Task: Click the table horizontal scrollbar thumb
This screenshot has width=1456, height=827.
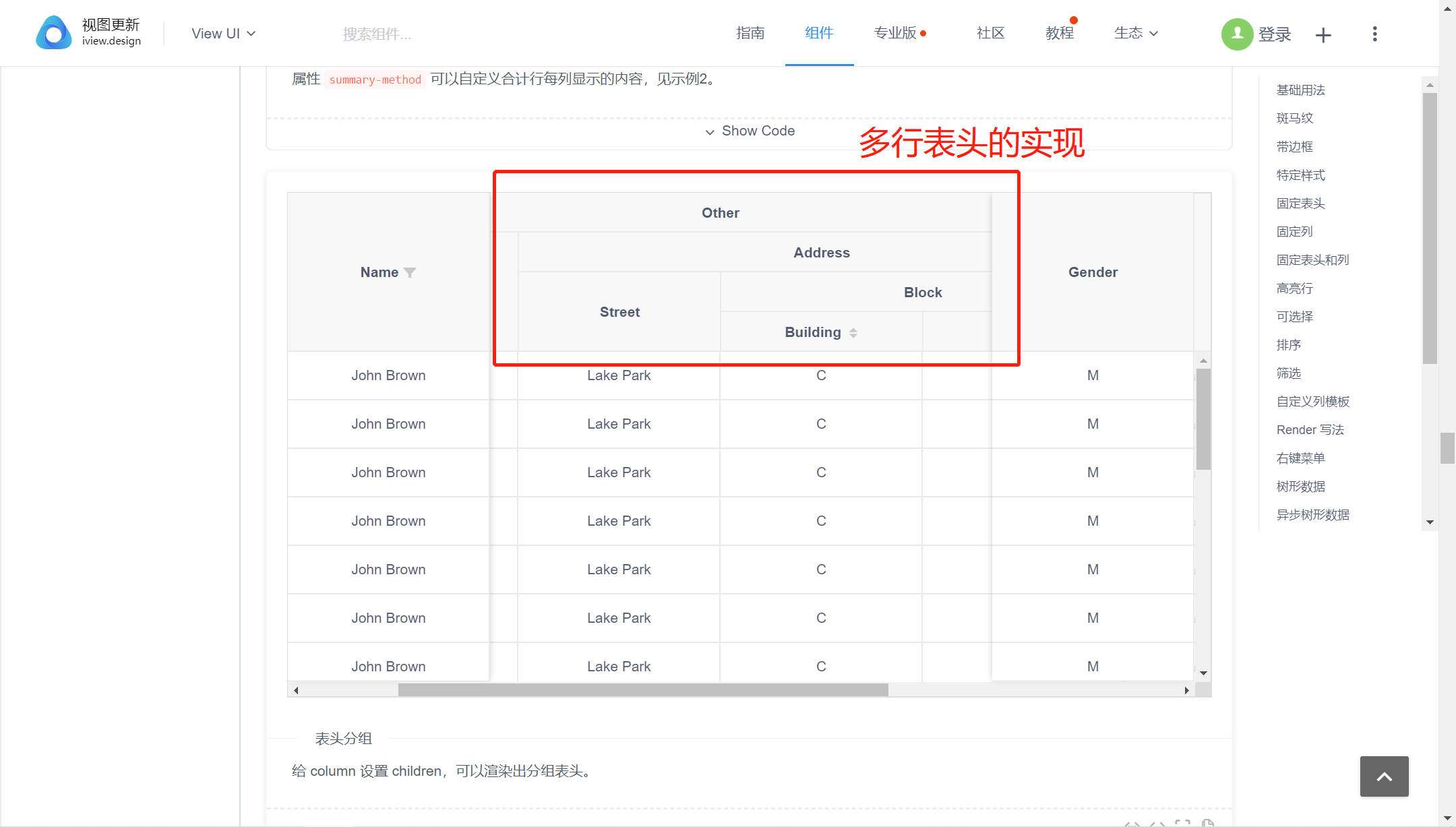Action: pyautogui.click(x=643, y=690)
